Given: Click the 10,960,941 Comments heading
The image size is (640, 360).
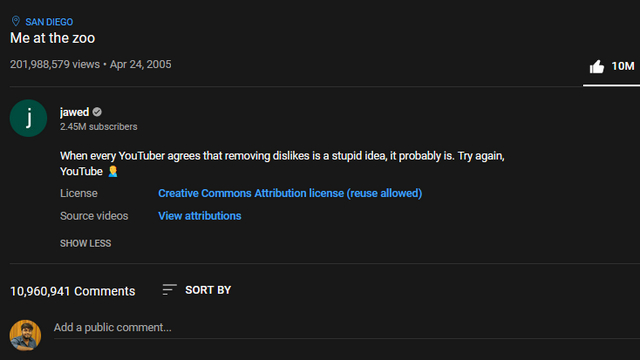Looking at the screenshot, I should [x=73, y=291].
